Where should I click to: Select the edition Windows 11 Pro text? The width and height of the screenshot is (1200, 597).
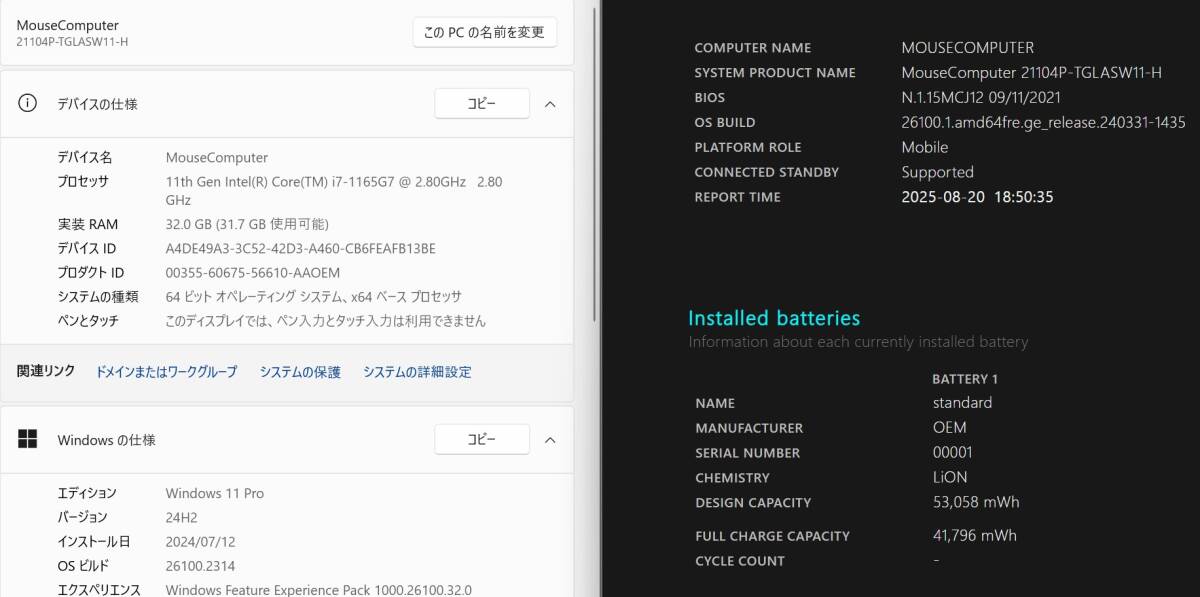coord(215,493)
